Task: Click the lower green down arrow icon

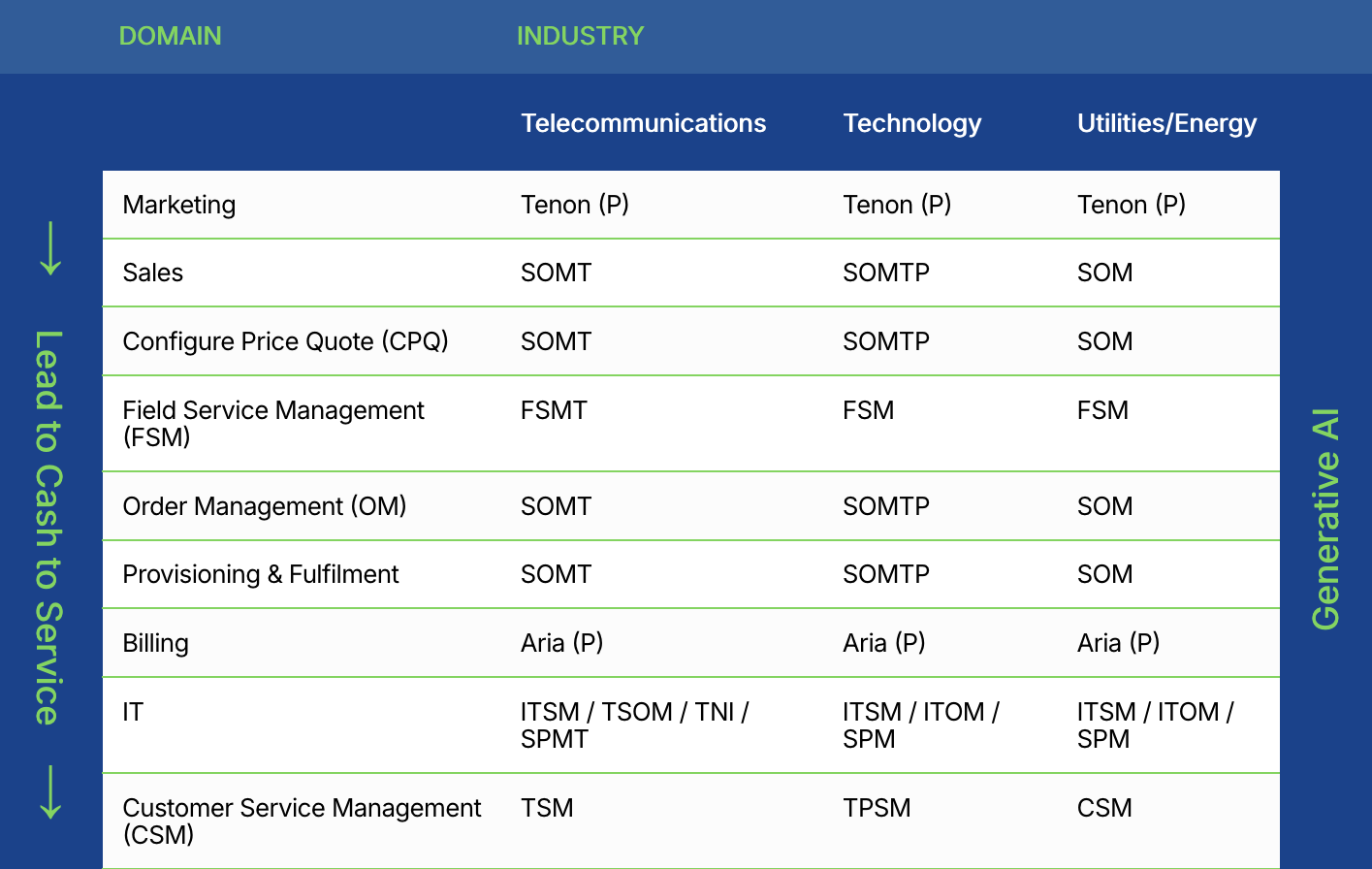Action: 50,791
